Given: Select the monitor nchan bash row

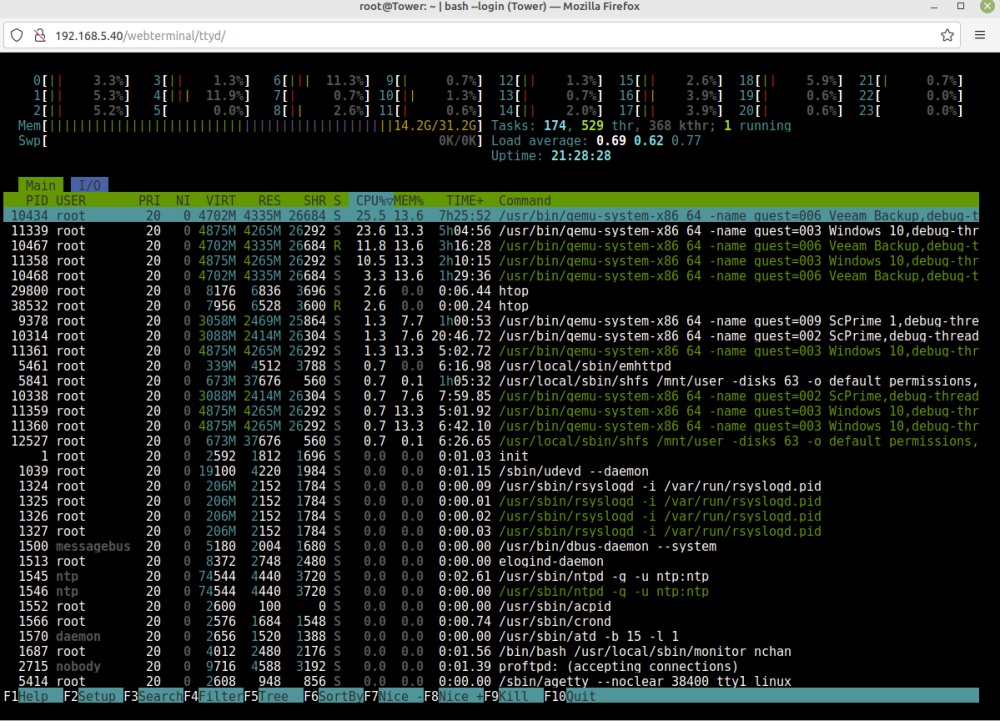Looking at the screenshot, I should click(x=491, y=652).
